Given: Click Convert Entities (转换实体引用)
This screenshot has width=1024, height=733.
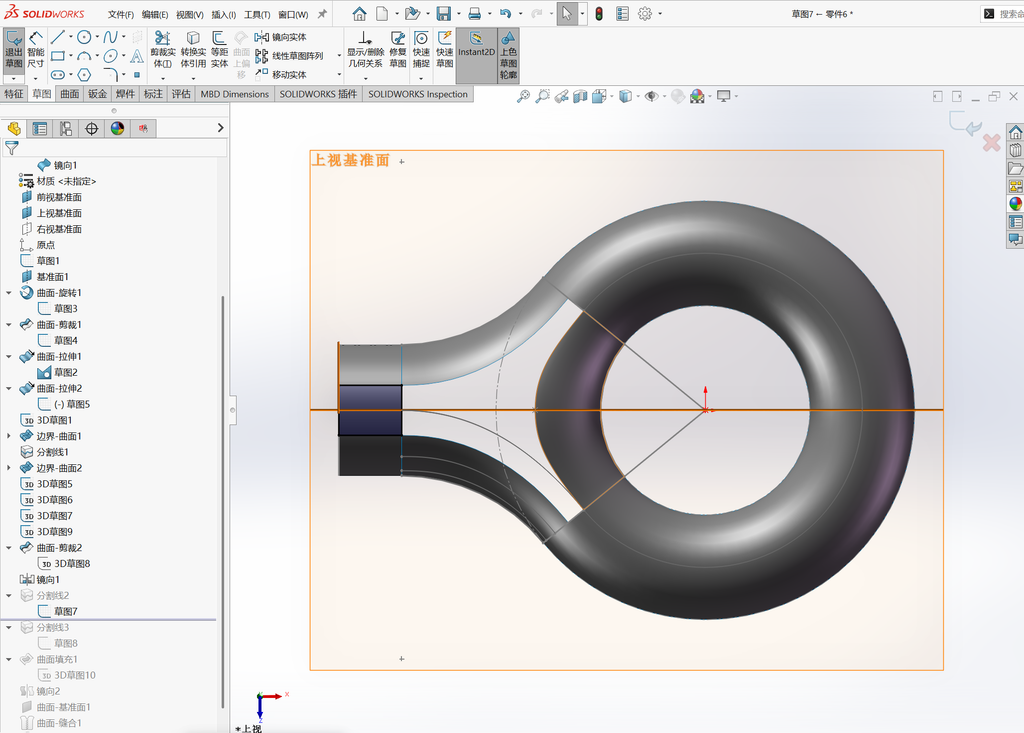Looking at the screenshot, I should tap(193, 50).
